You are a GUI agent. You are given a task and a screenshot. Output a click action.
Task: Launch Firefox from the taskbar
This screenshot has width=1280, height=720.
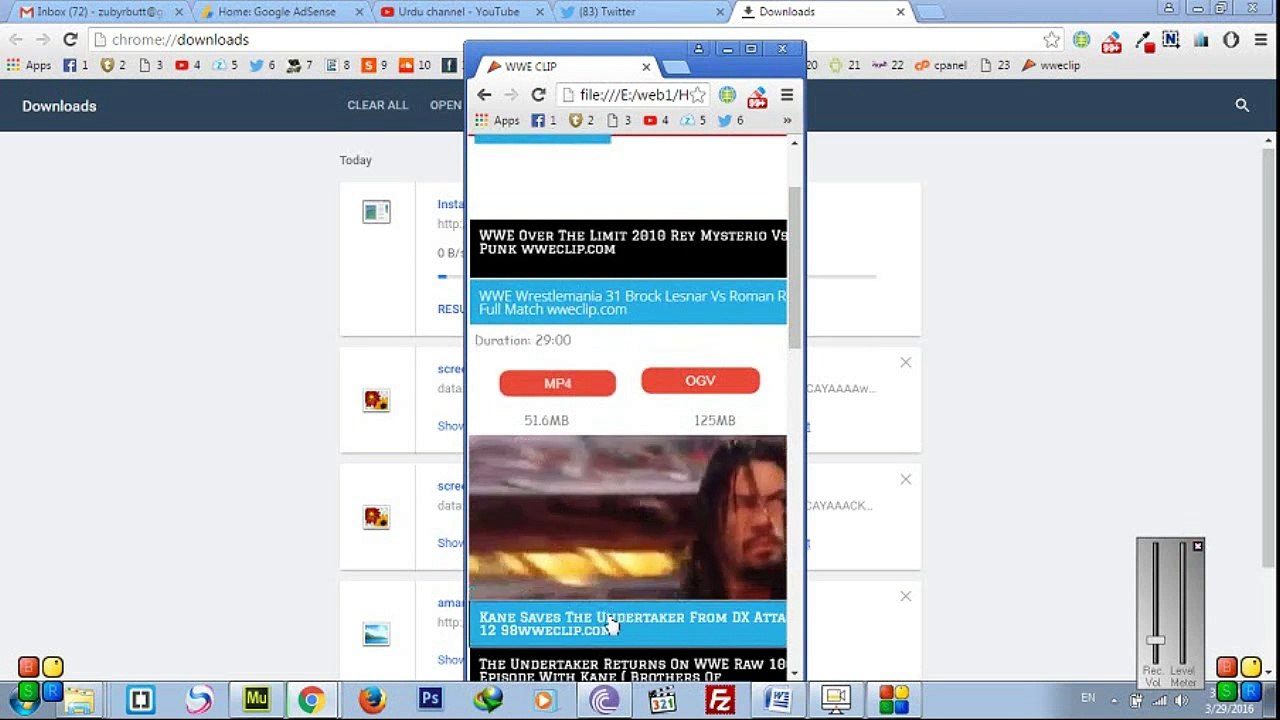[x=372, y=699]
